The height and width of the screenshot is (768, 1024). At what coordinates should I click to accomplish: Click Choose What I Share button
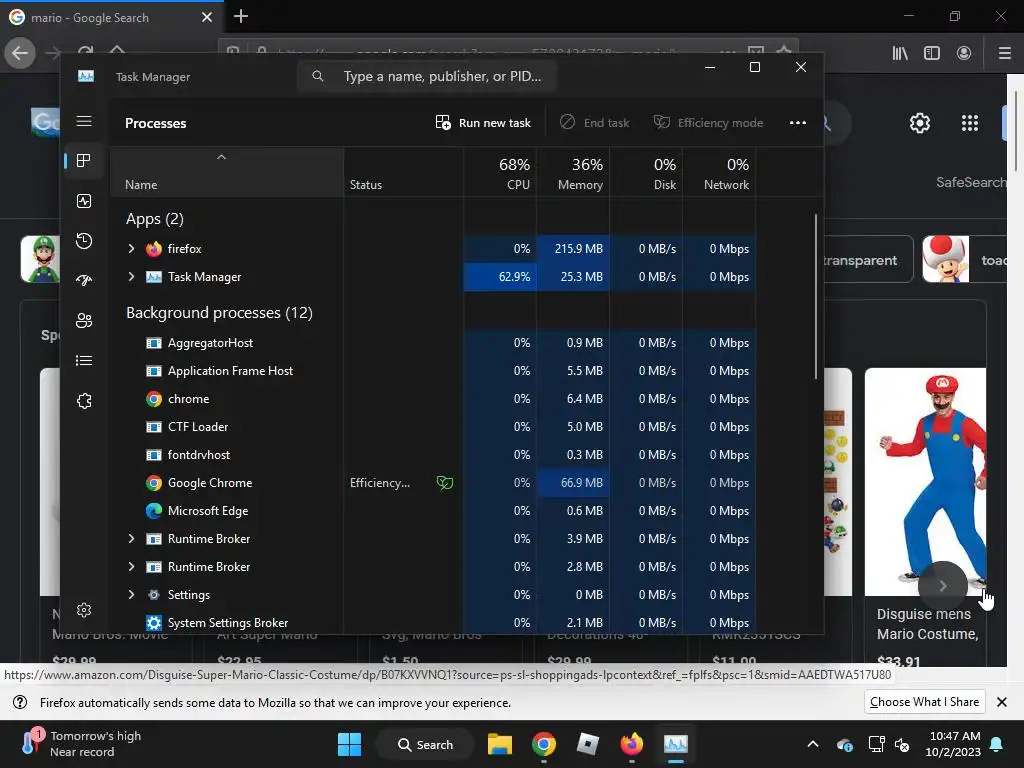pos(924,702)
